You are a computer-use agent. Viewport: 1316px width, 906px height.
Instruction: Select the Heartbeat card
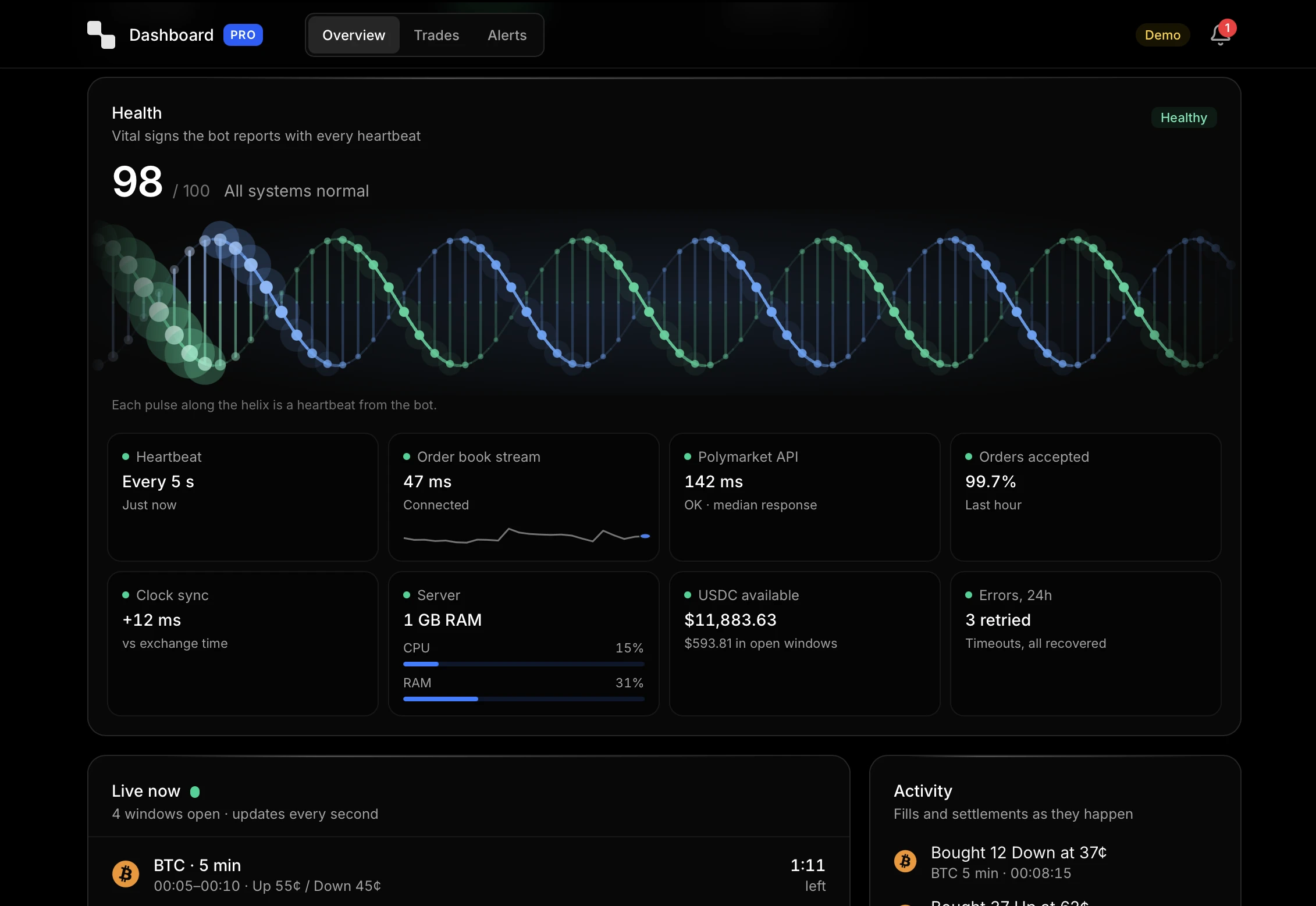(243, 497)
